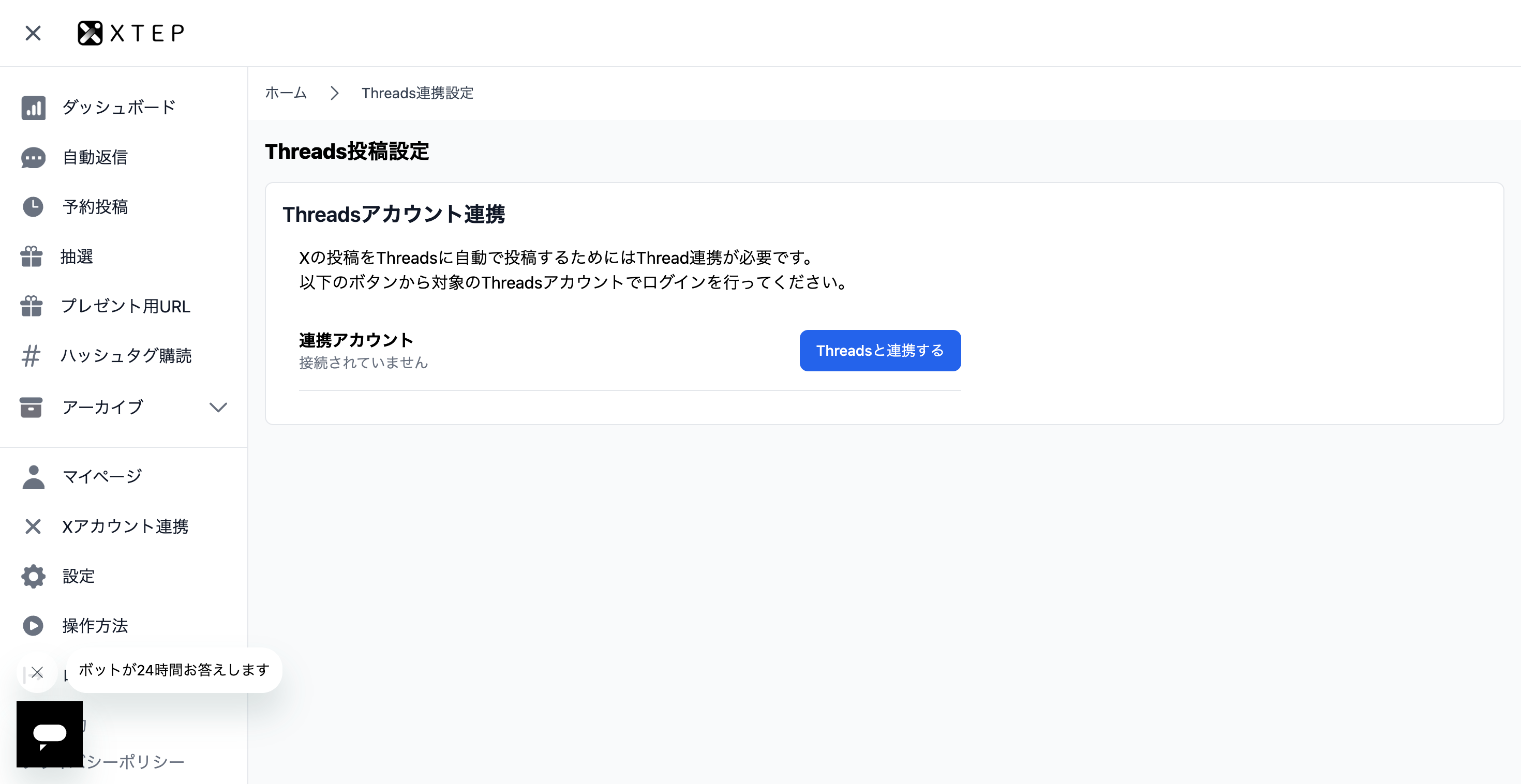Click the 予約投稿 clock icon

click(33, 207)
